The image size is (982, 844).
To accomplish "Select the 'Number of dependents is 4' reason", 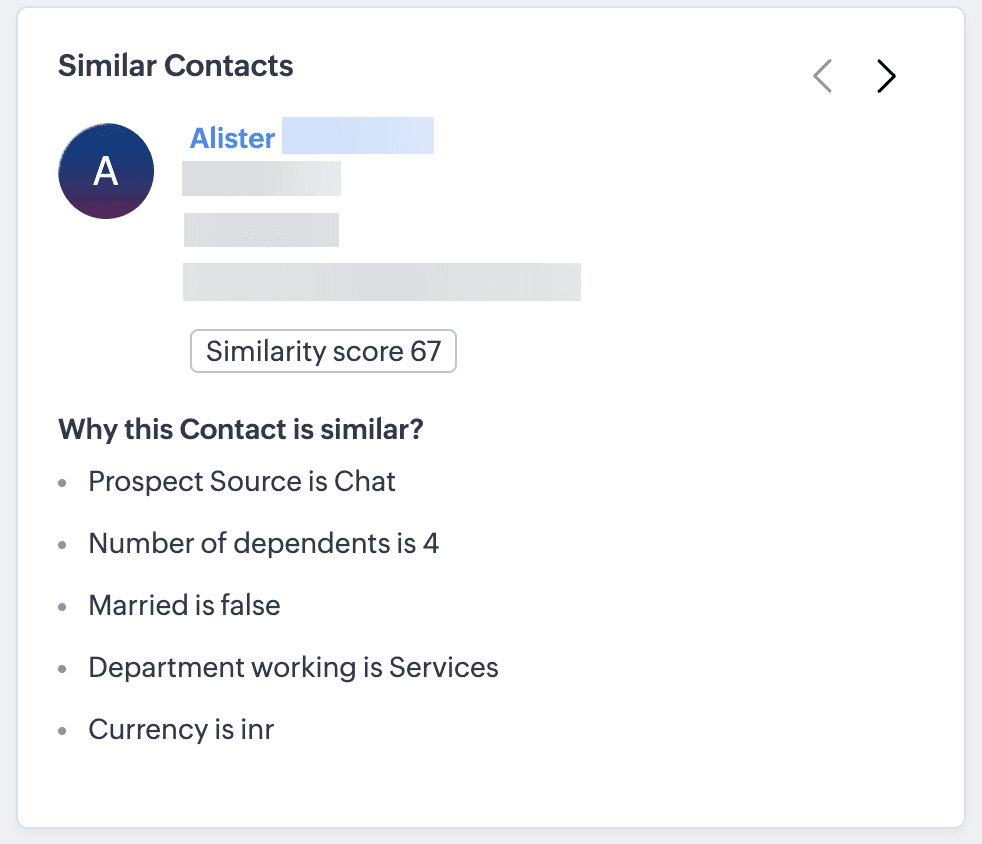I will [x=264, y=543].
